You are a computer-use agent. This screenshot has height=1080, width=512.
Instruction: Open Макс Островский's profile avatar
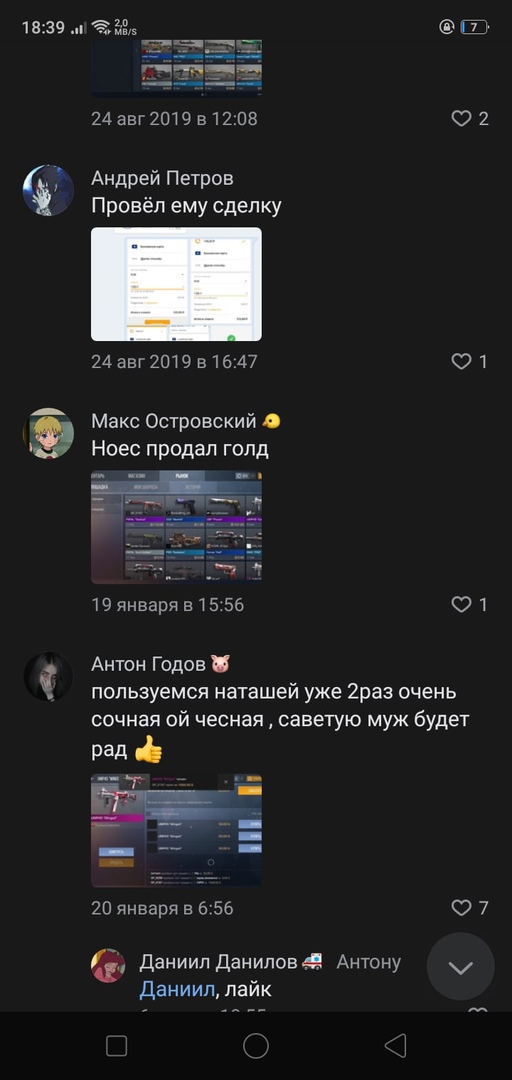(x=48, y=434)
